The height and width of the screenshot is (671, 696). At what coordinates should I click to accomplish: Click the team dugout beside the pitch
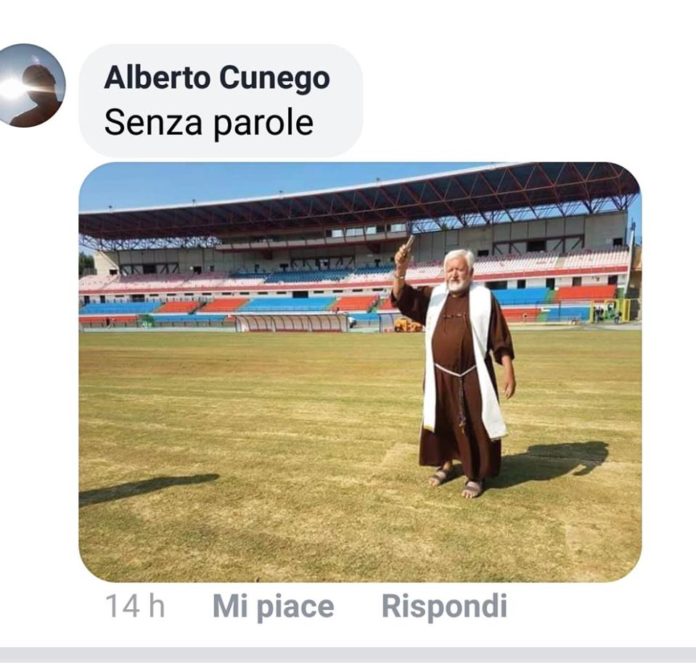[x=291, y=323]
